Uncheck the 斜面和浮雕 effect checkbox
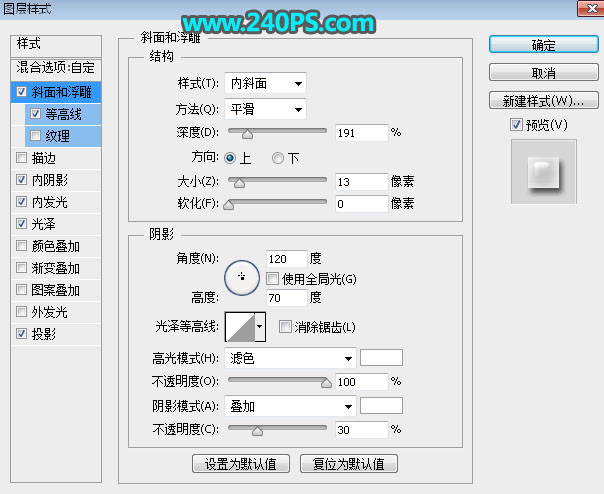The image size is (604, 494). 22,92
